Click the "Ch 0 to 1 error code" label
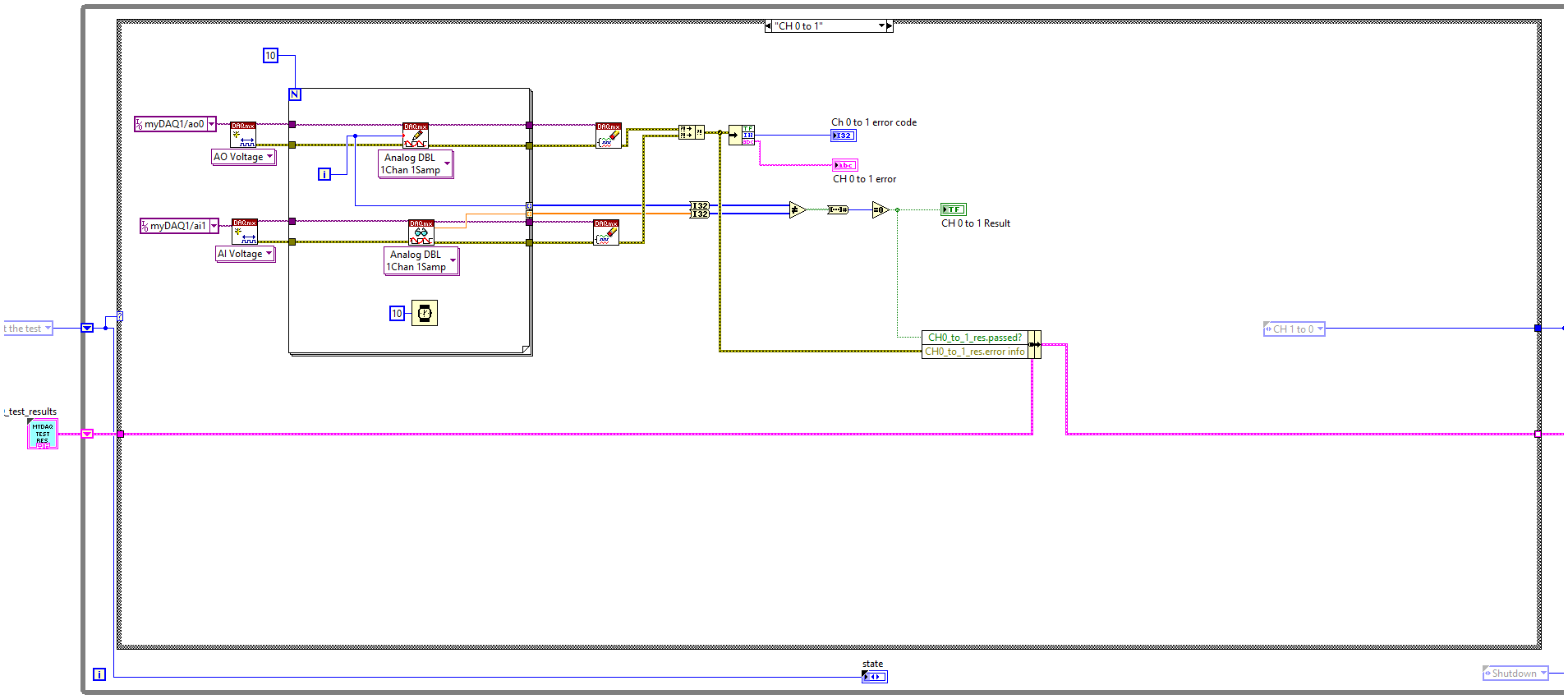The height and width of the screenshot is (699, 1568). (874, 122)
